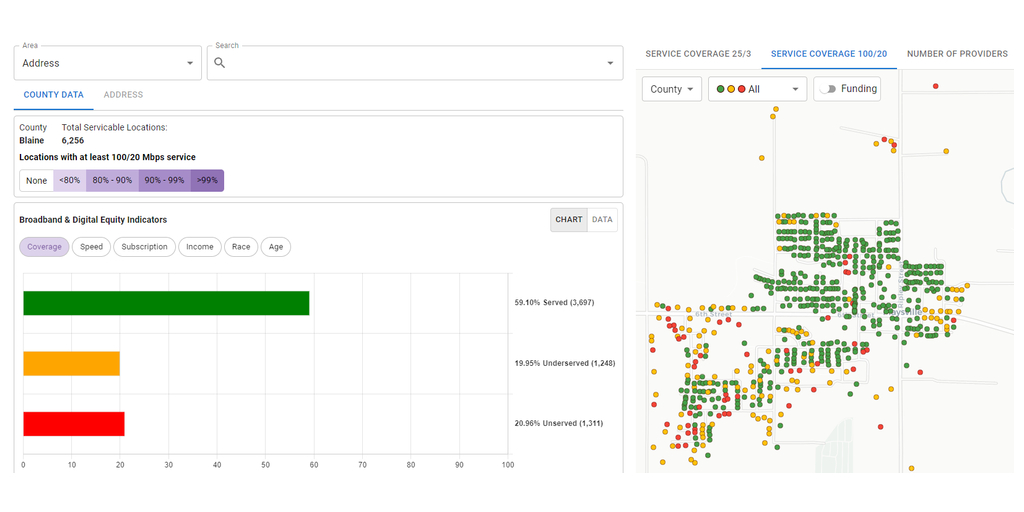Click the search magnifier icon
The image size is (1024, 512).
pos(220,63)
